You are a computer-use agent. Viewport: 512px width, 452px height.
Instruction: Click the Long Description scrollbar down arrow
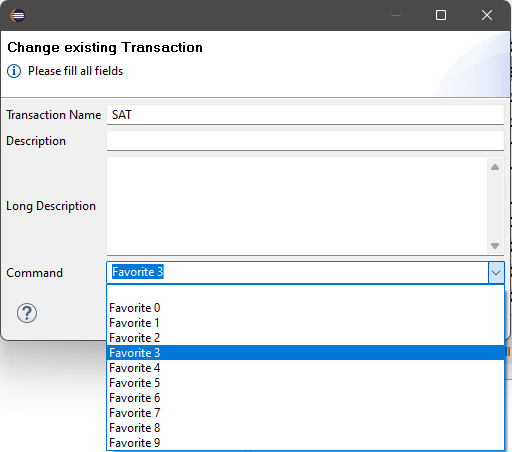click(x=495, y=246)
